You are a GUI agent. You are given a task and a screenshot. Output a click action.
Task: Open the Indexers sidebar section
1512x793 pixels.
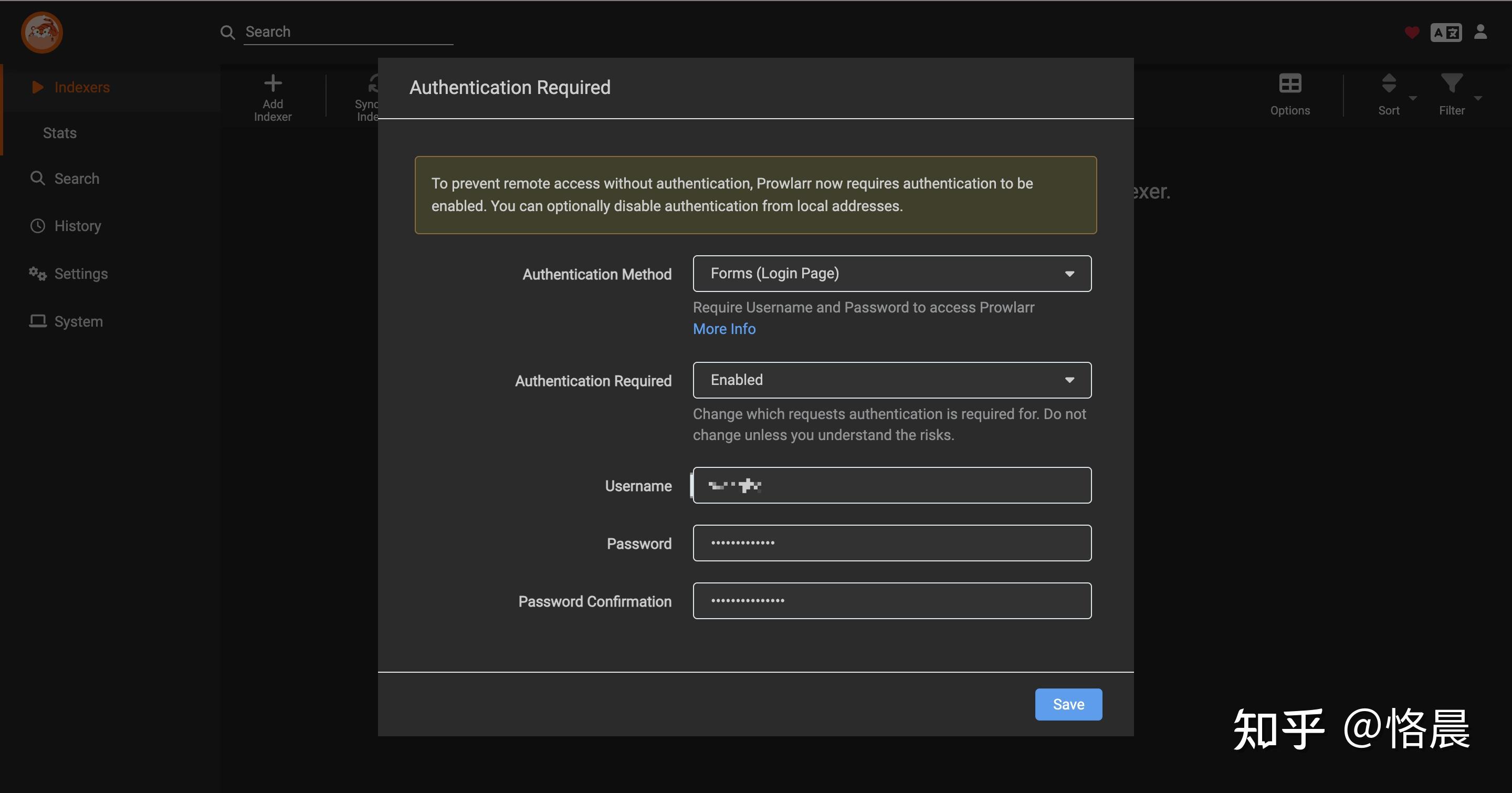[x=81, y=88]
